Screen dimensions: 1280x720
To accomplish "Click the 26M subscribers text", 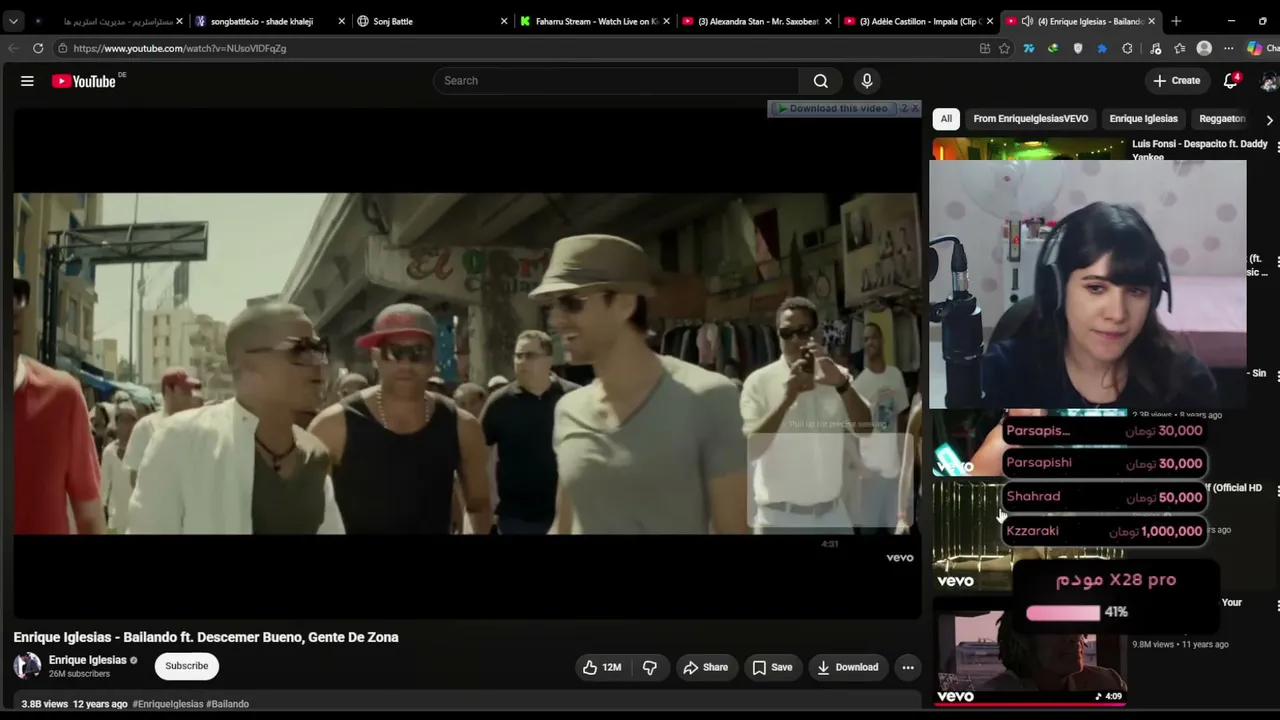I will coord(79,674).
